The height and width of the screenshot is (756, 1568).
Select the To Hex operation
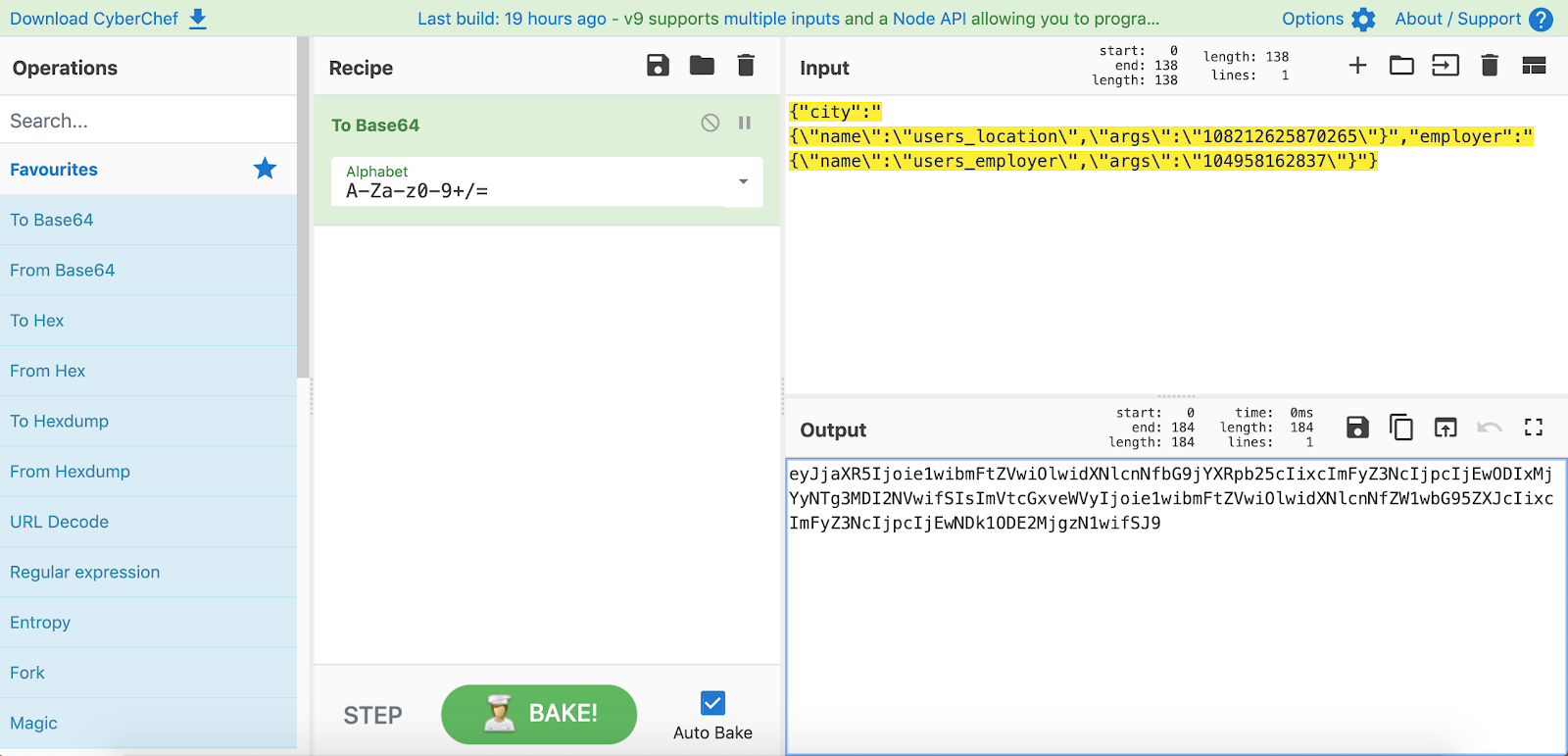click(149, 321)
